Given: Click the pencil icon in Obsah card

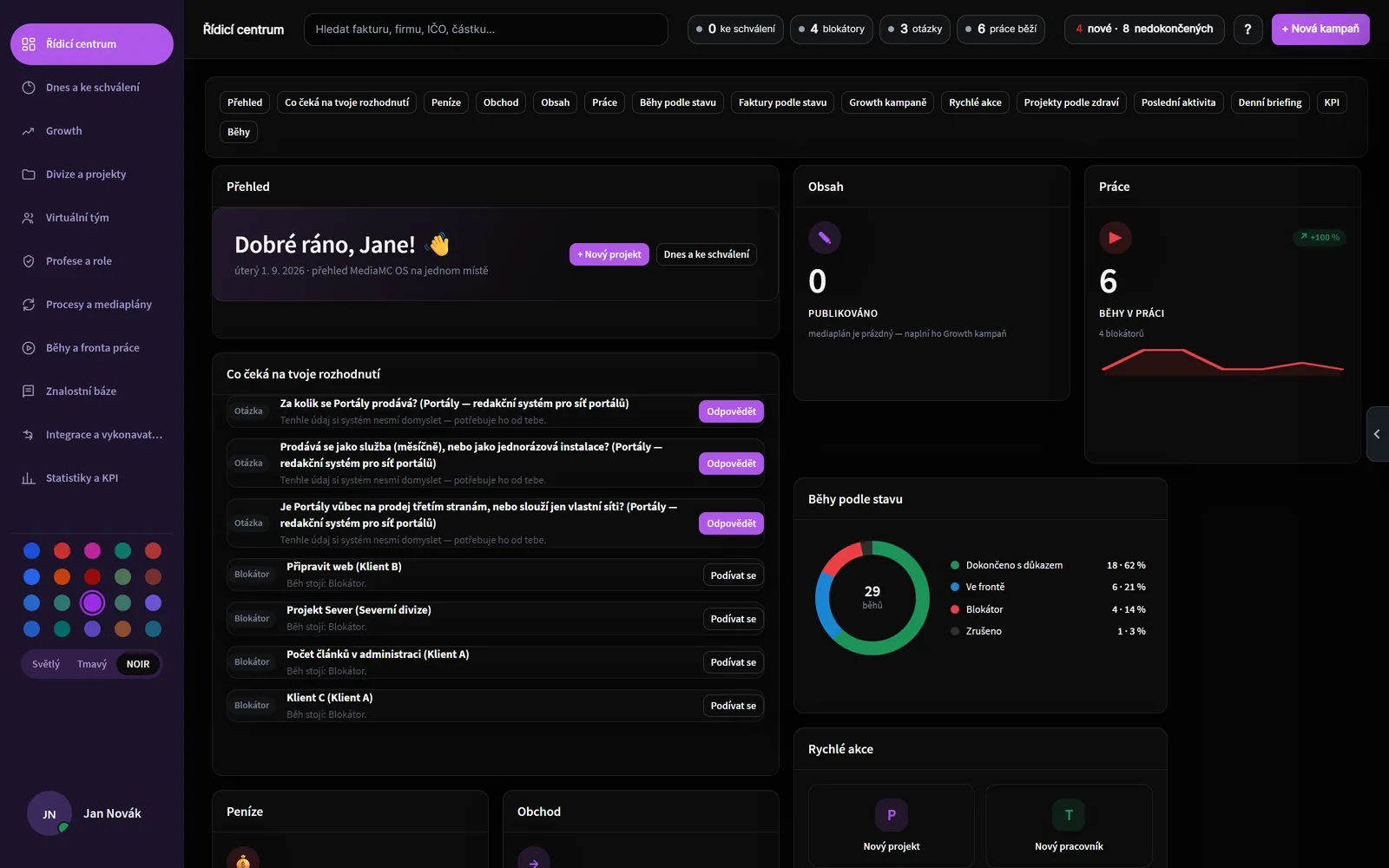Looking at the screenshot, I should 825,238.
